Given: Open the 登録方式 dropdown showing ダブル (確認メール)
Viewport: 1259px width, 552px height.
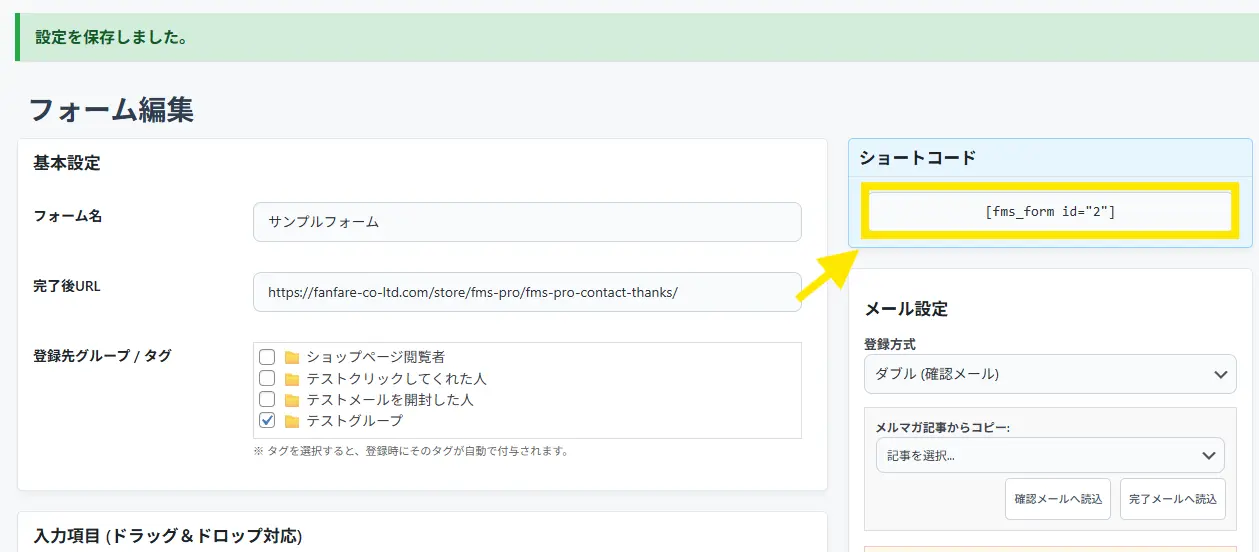Looking at the screenshot, I should pos(1049,374).
